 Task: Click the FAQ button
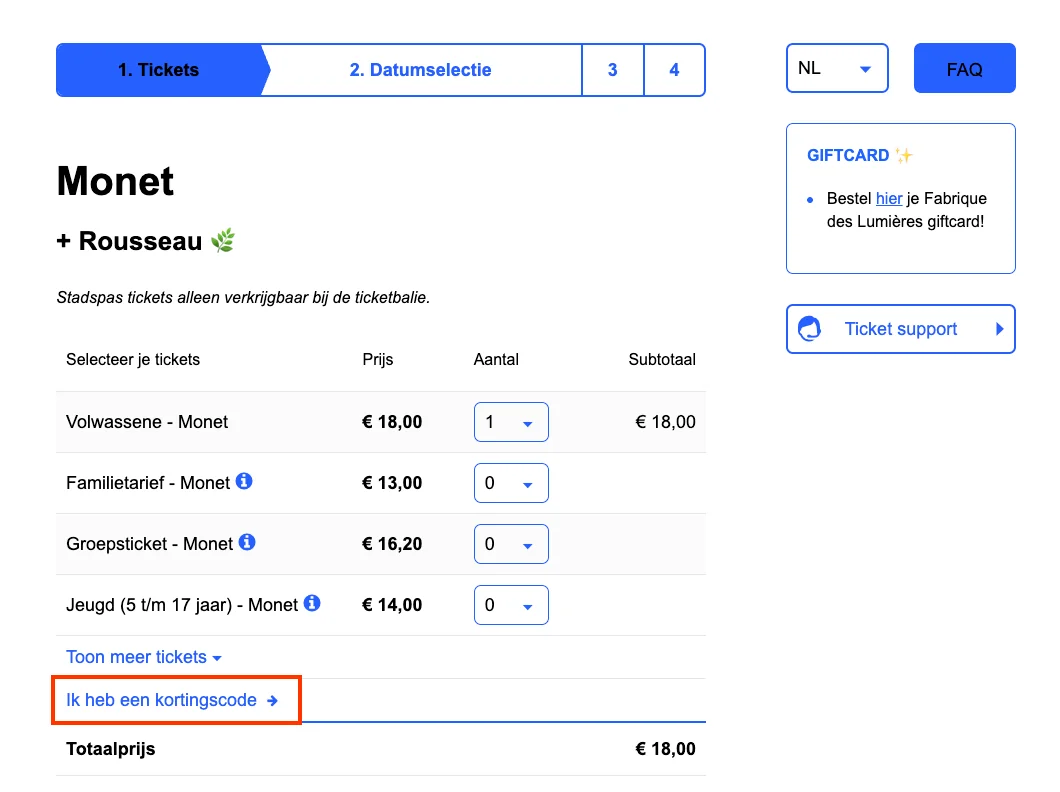965,68
